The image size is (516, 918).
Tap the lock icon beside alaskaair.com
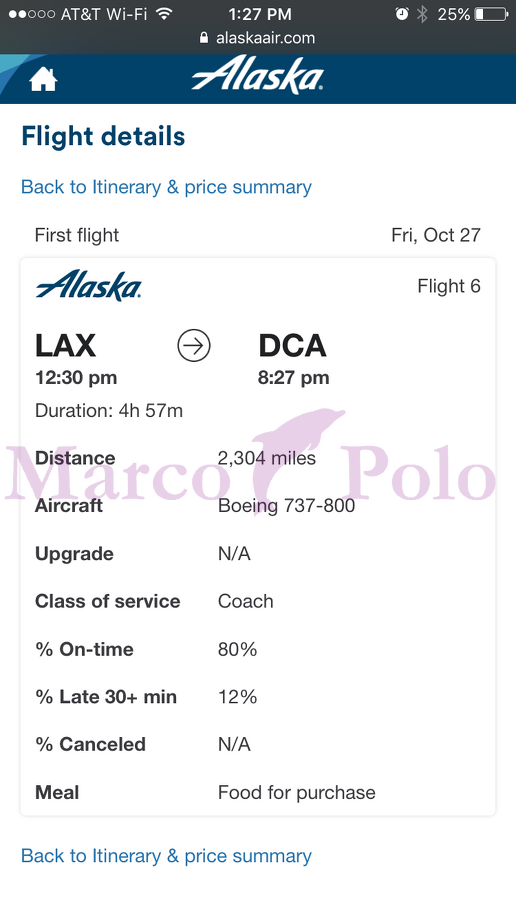point(204,38)
